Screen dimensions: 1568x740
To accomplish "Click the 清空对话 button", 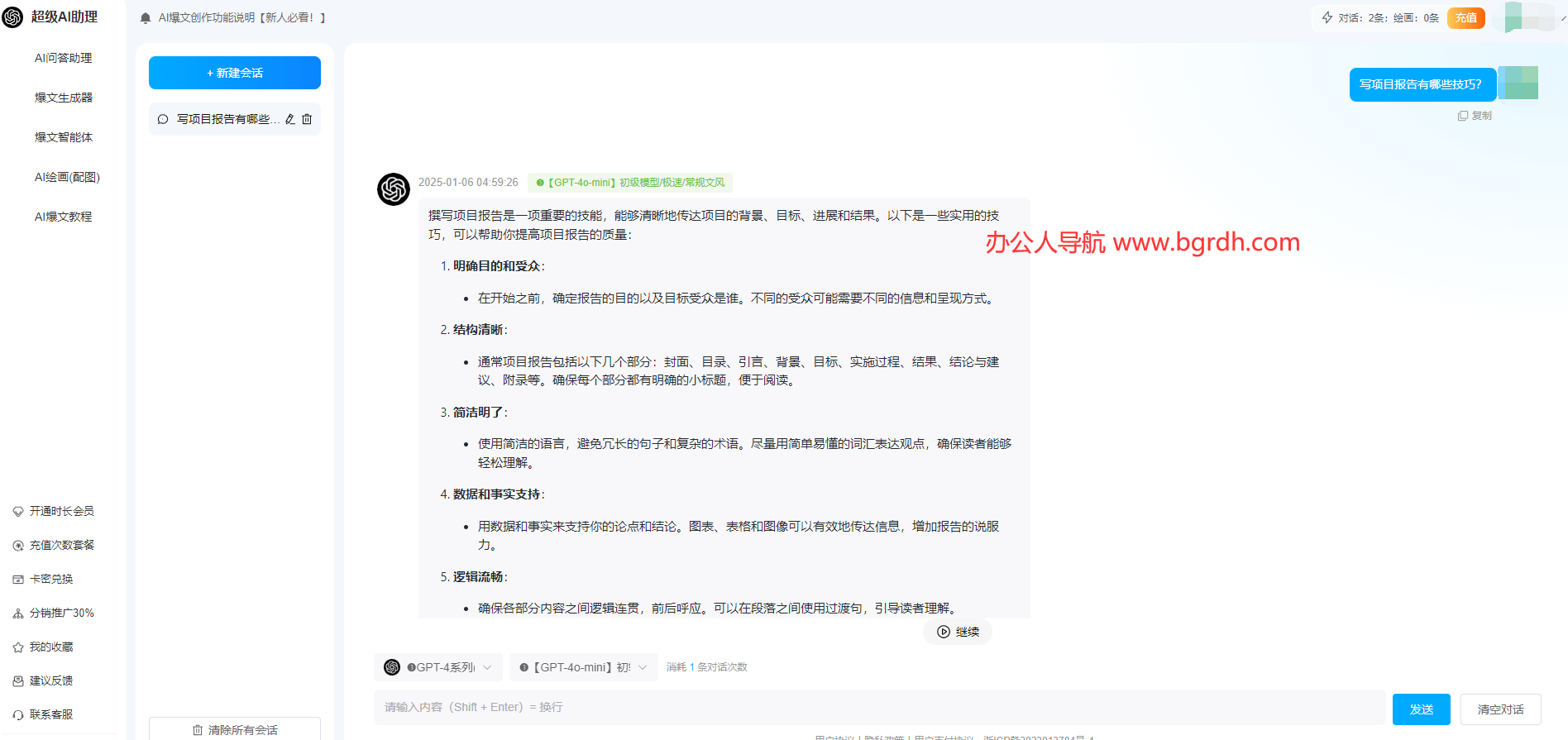I will [x=1501, y=709].
